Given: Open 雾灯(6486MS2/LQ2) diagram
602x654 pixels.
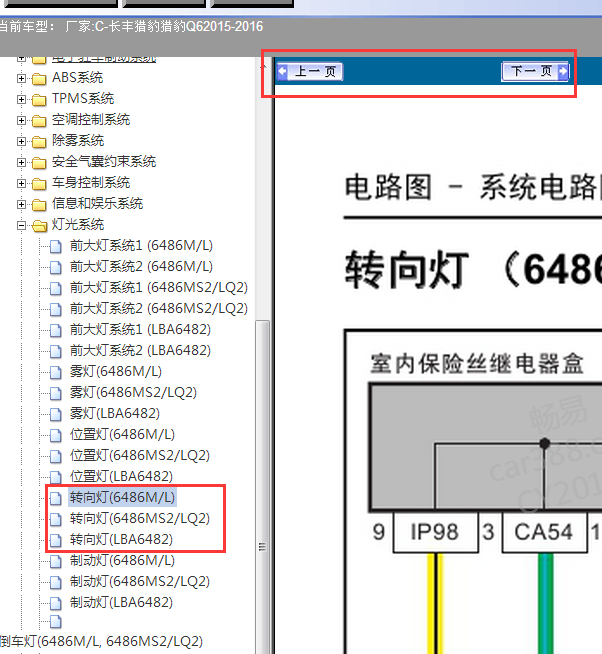Looking at the screenshot, I should click(x=133, y=392).
